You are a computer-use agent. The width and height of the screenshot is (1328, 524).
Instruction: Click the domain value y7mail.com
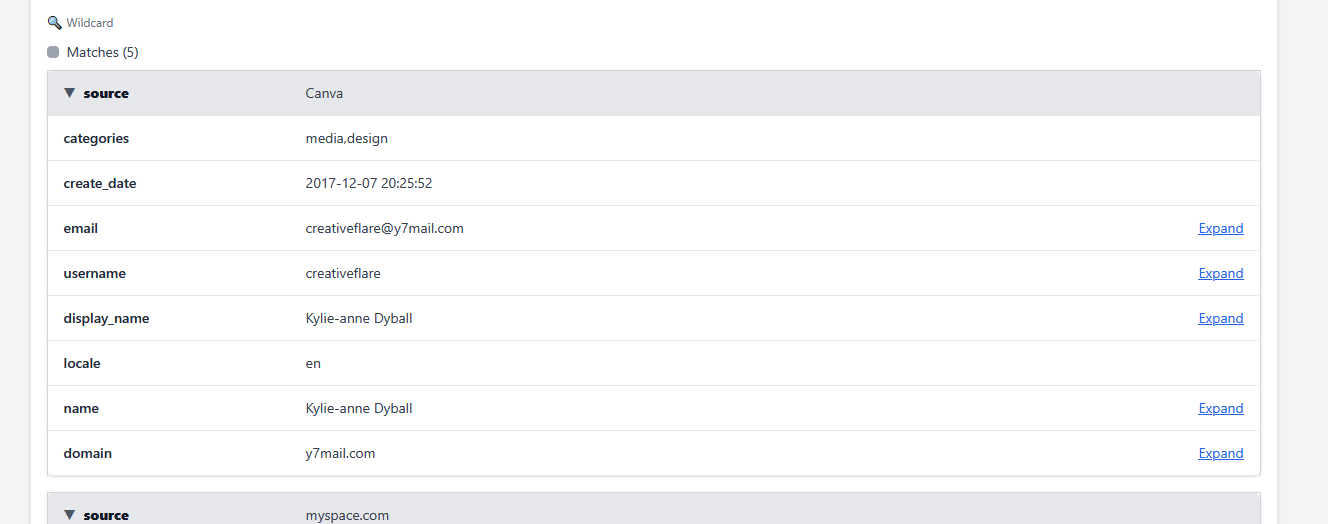click(340, 454)
